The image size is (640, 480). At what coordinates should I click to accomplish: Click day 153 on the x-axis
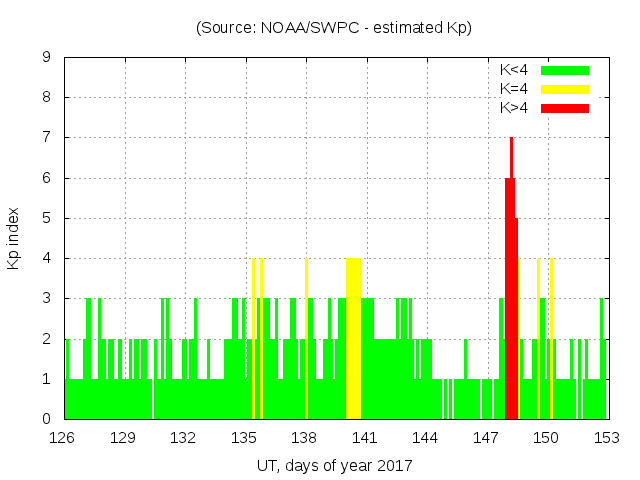tap(606, 438)
